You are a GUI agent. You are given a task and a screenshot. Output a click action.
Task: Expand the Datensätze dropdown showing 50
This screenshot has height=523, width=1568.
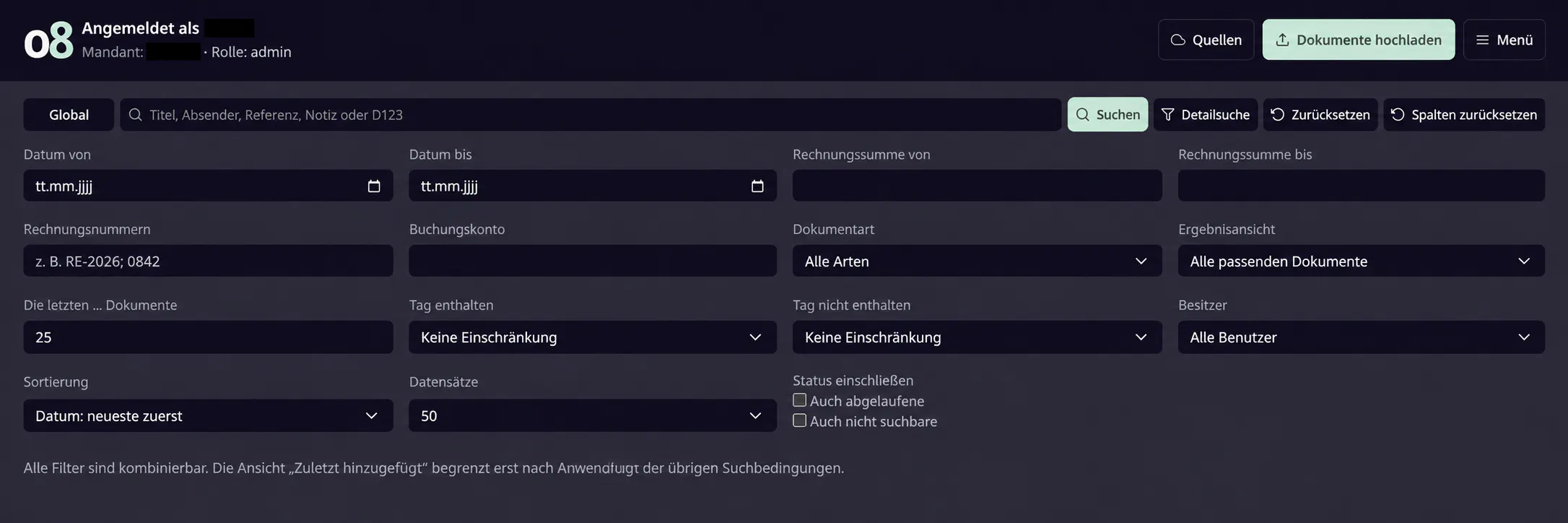pyautogui.click(x=593, y=415)
